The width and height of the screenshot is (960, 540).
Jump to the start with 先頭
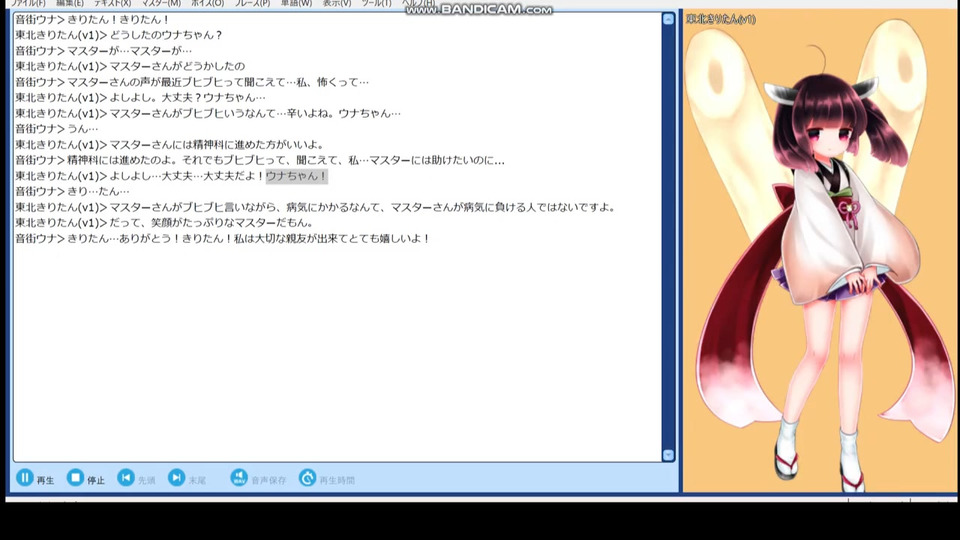(x=136, y=478)
